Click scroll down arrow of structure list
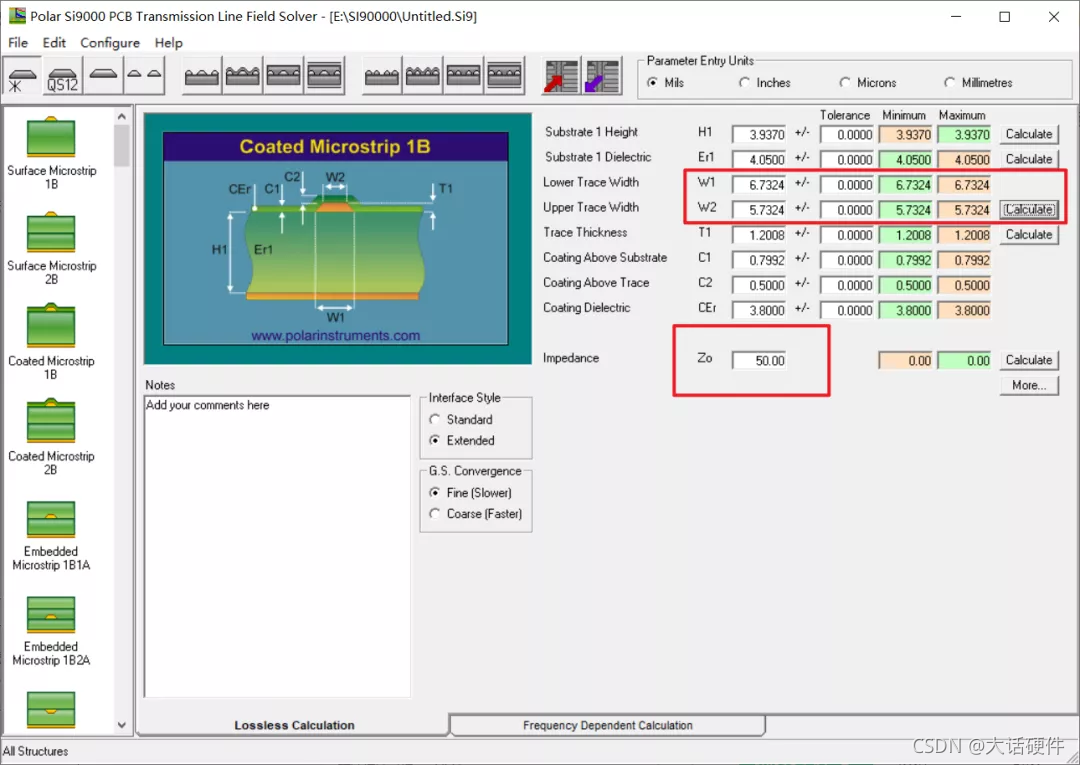 [x=122, y=725]
